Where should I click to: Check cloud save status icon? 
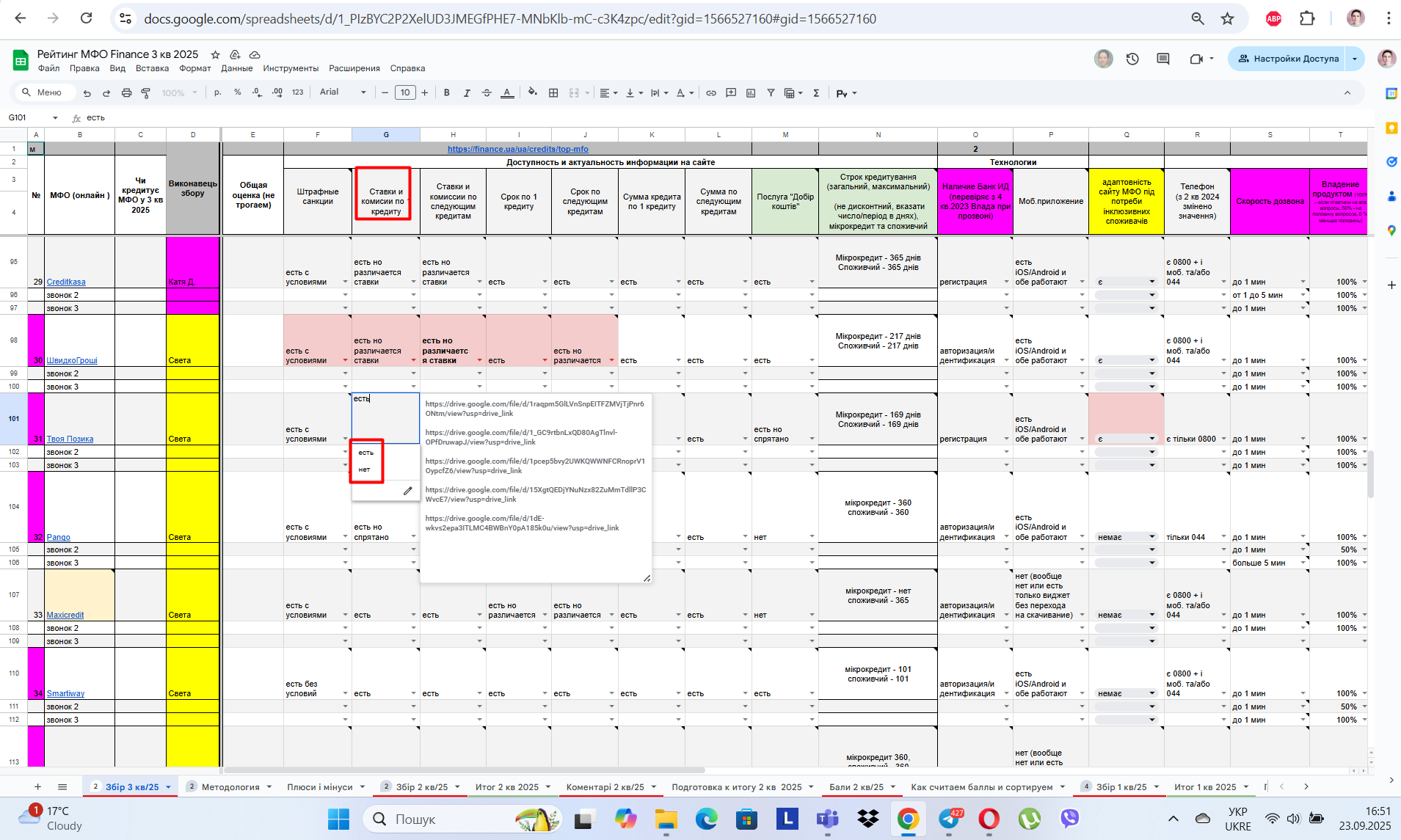click(255, 55)
